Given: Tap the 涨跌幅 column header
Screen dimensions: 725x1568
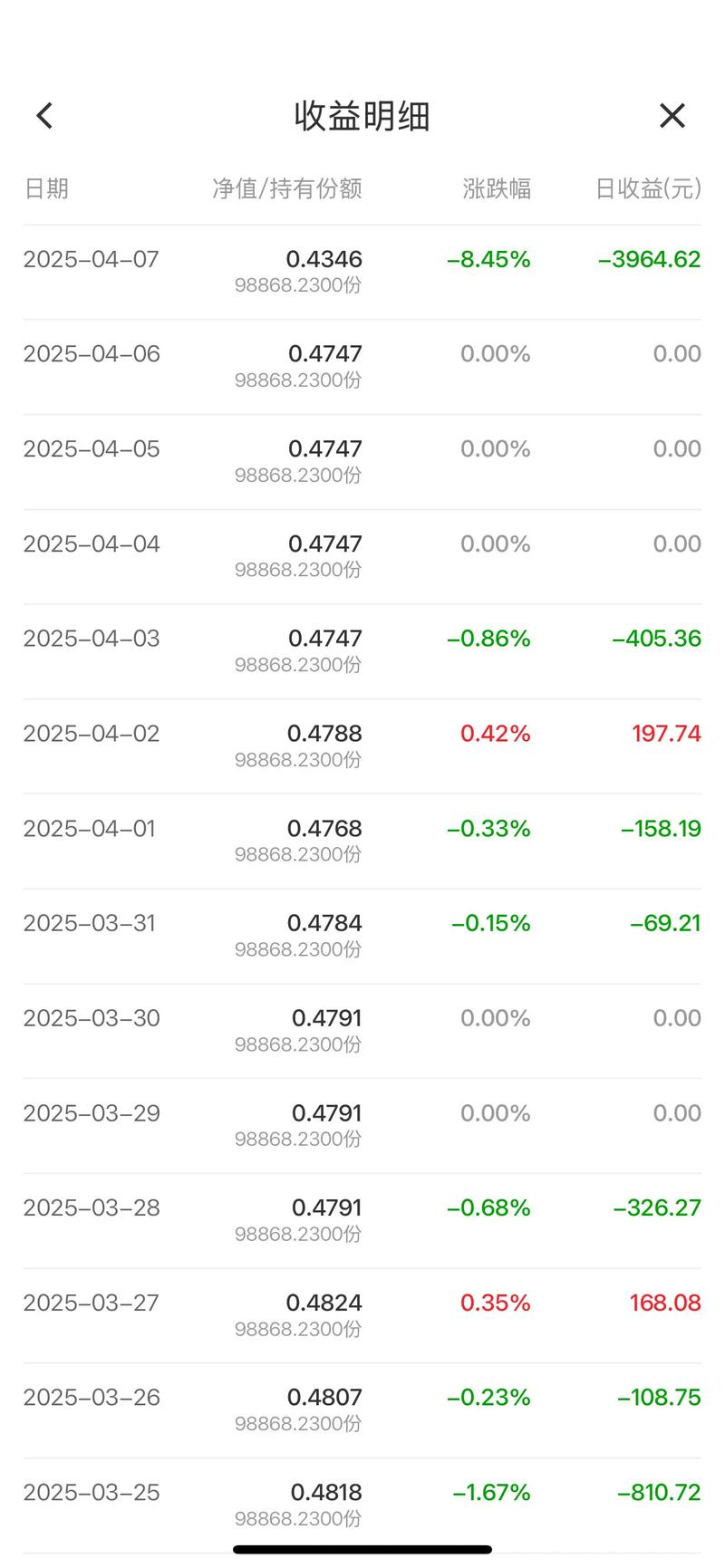Looking at the screenshot, I should (496, 188).
